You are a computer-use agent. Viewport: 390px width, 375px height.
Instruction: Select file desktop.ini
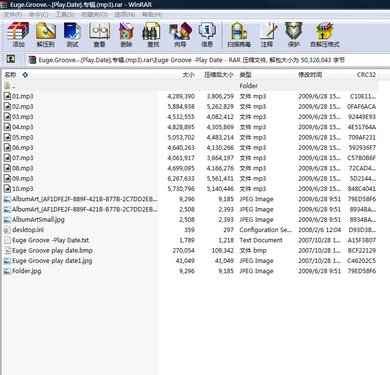[28, 230]
